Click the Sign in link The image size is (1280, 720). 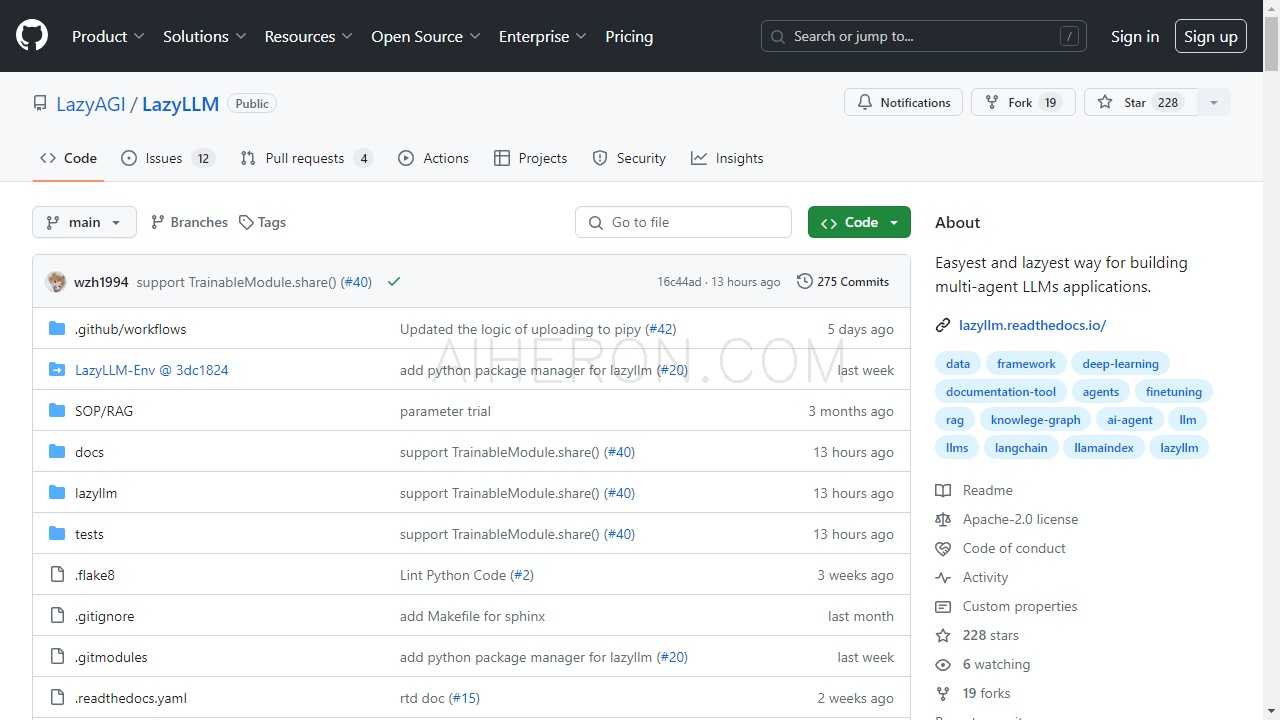[x=1135, y=36]
